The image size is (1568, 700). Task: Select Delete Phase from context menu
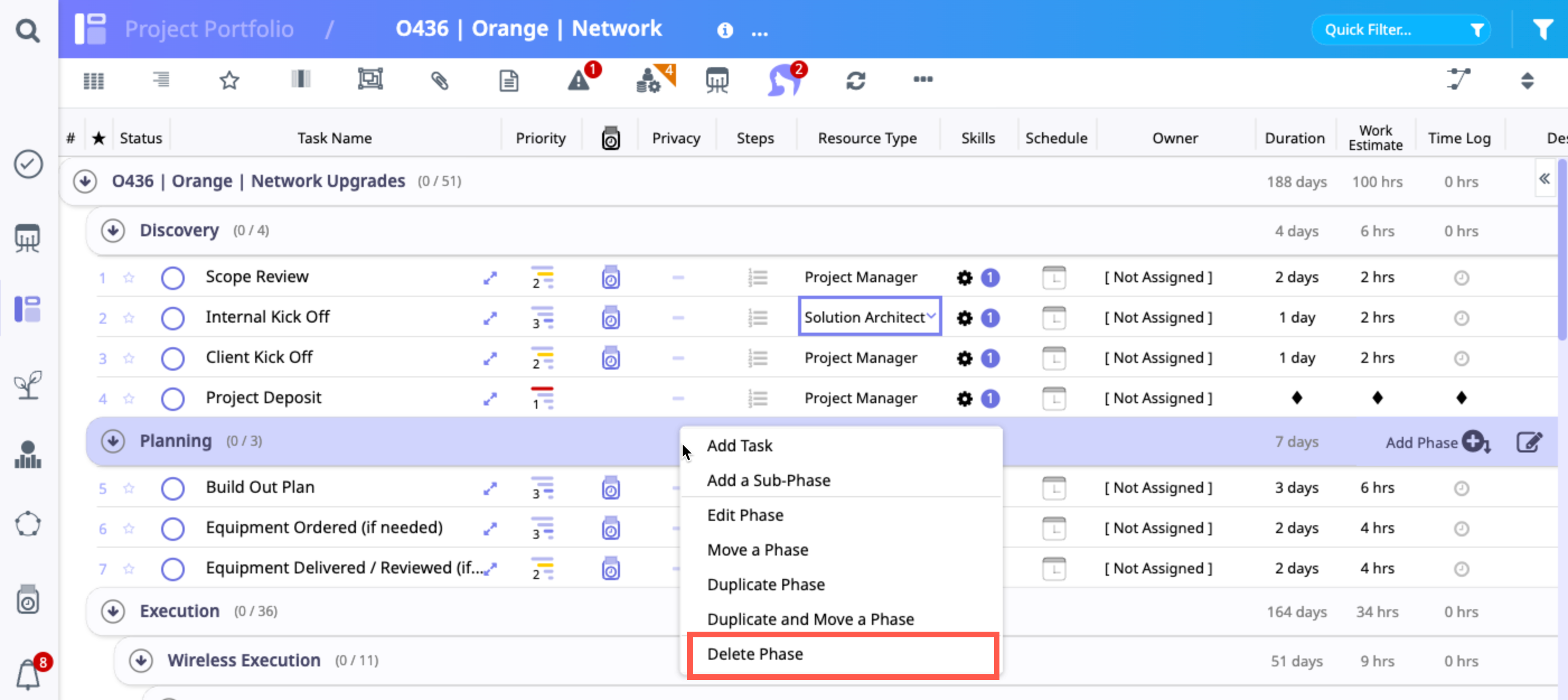755,654
